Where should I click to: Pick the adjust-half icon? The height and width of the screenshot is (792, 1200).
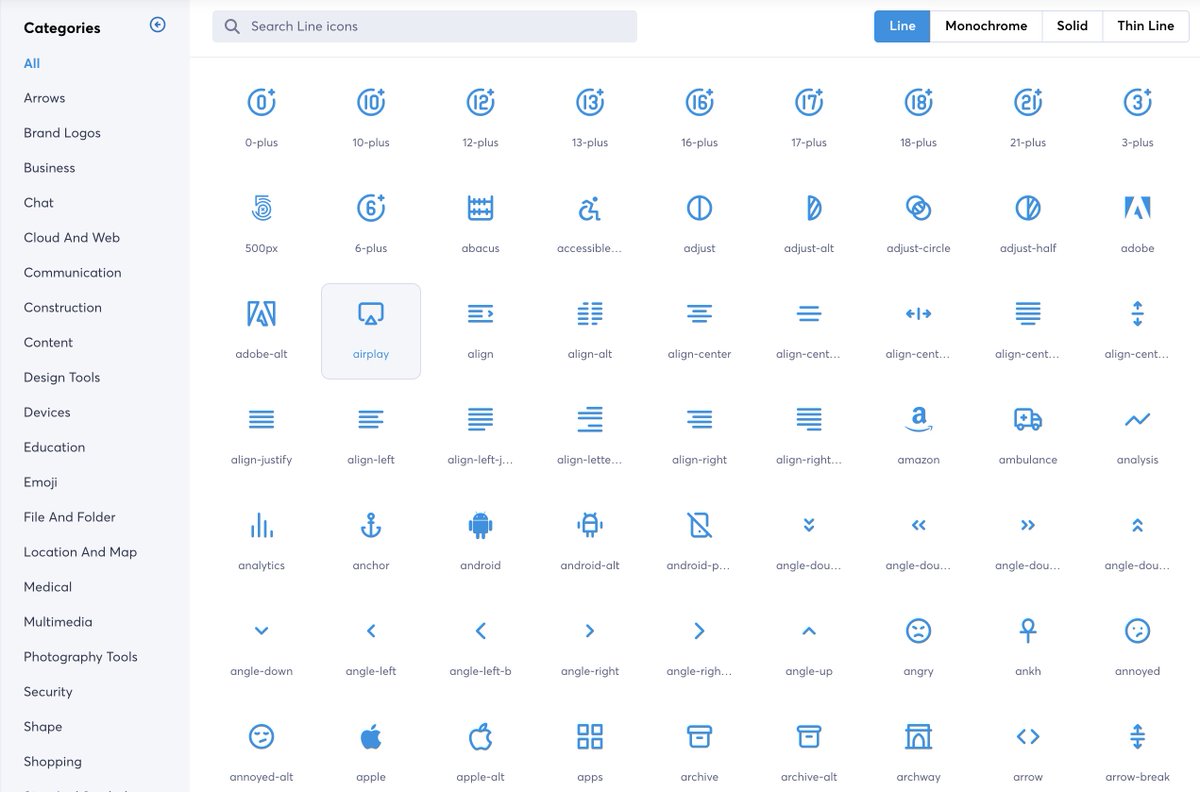pyautogui.click(x=1028, y=208)
